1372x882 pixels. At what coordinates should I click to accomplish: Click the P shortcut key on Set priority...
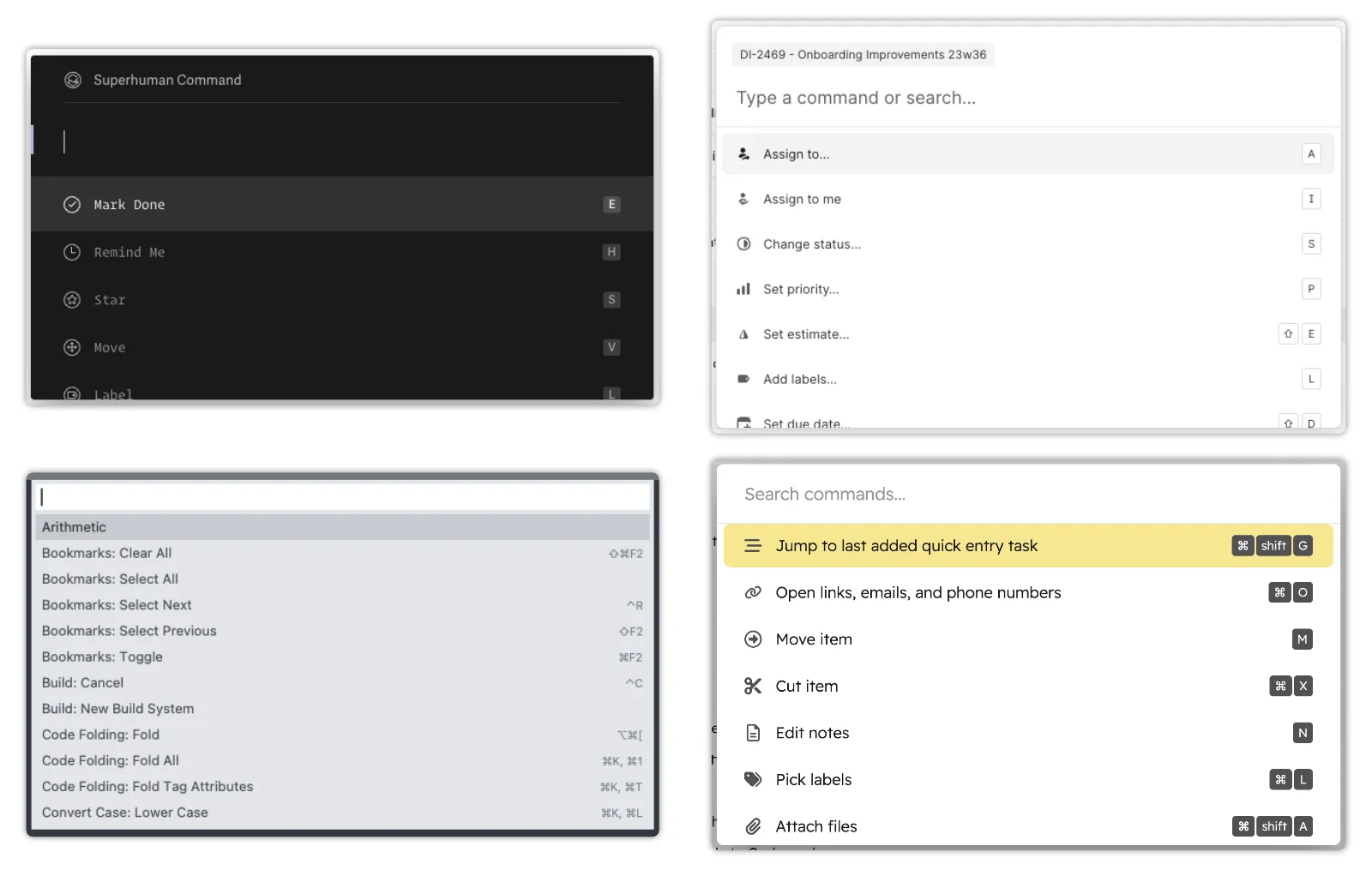click(x=1311, y=289)
